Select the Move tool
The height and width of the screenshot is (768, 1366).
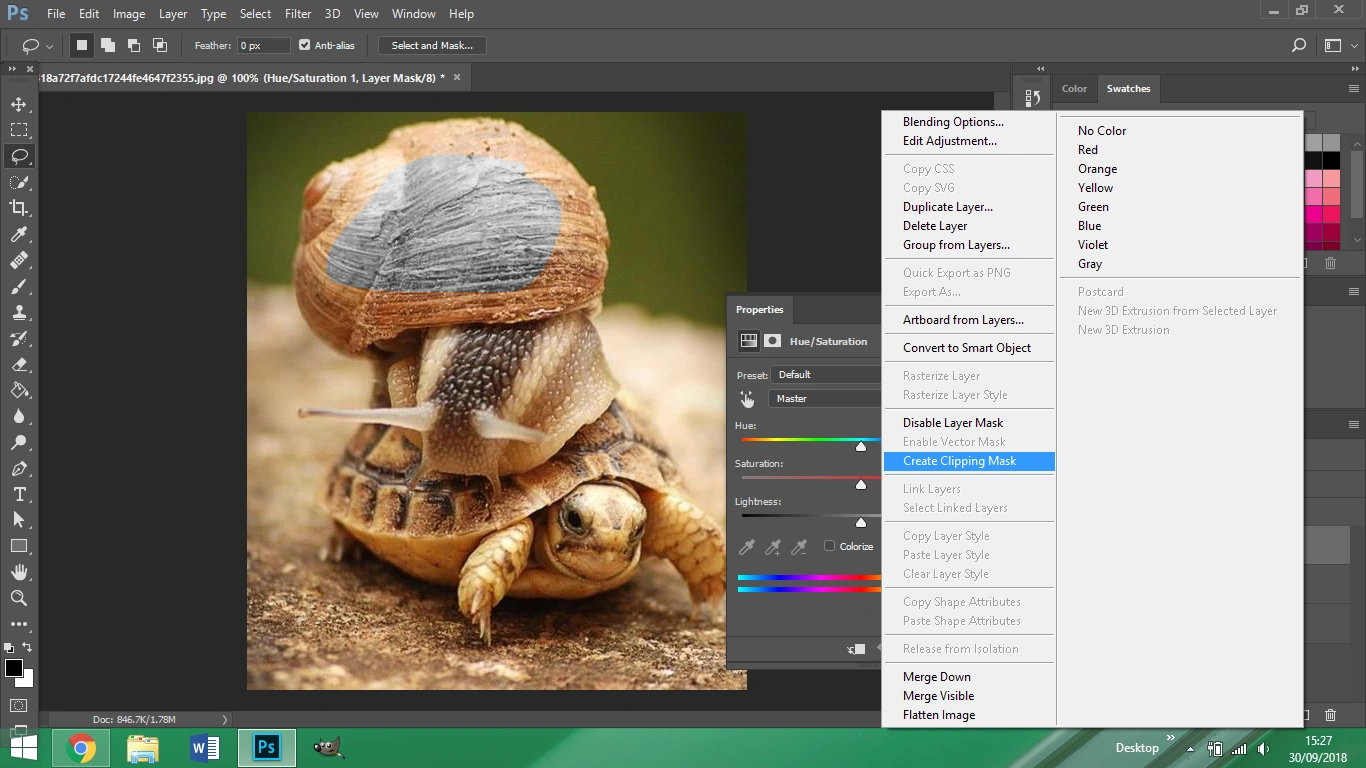pos(19,104)
